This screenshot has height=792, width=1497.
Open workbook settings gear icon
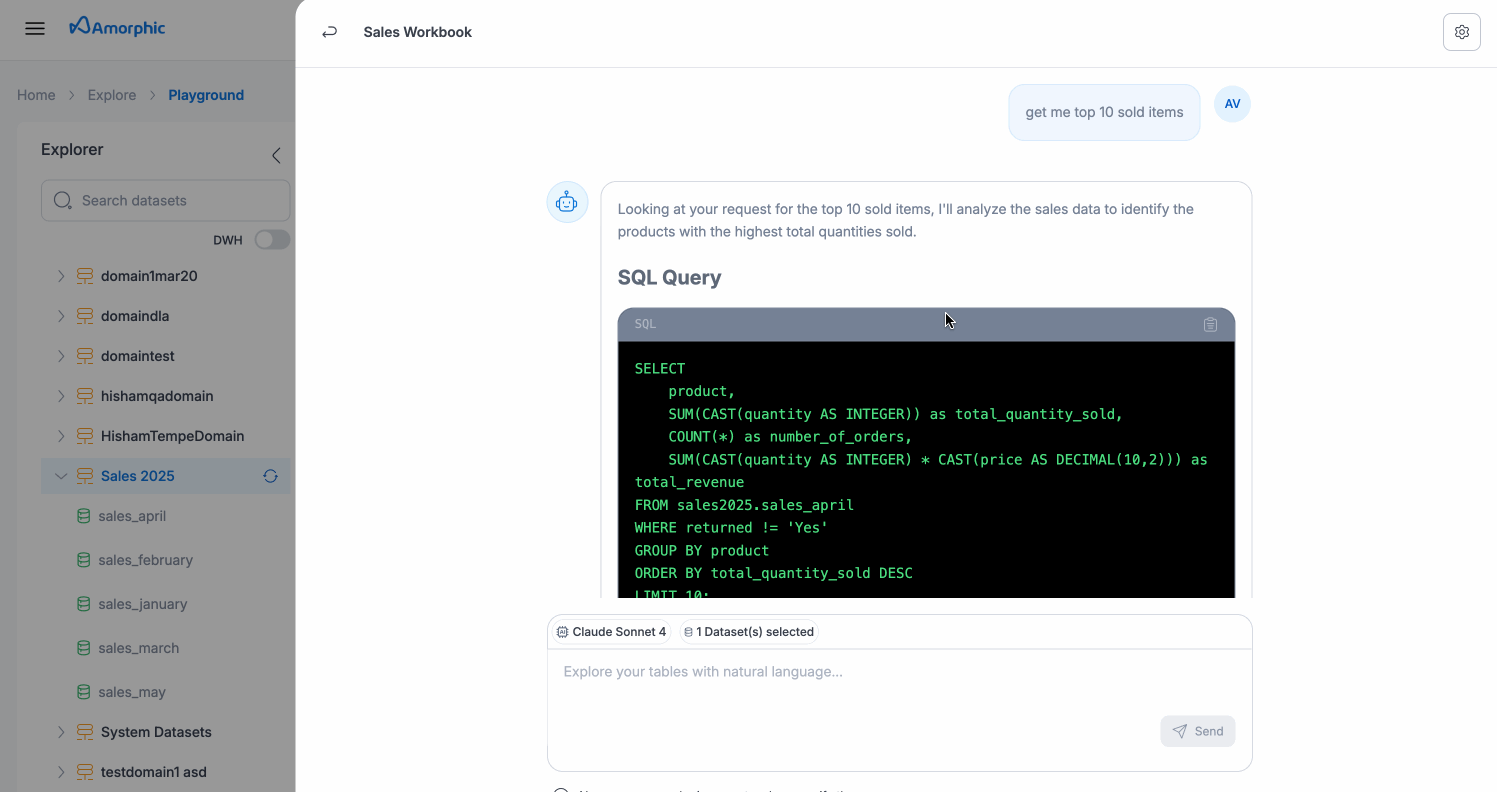(x=1461, y=32)
